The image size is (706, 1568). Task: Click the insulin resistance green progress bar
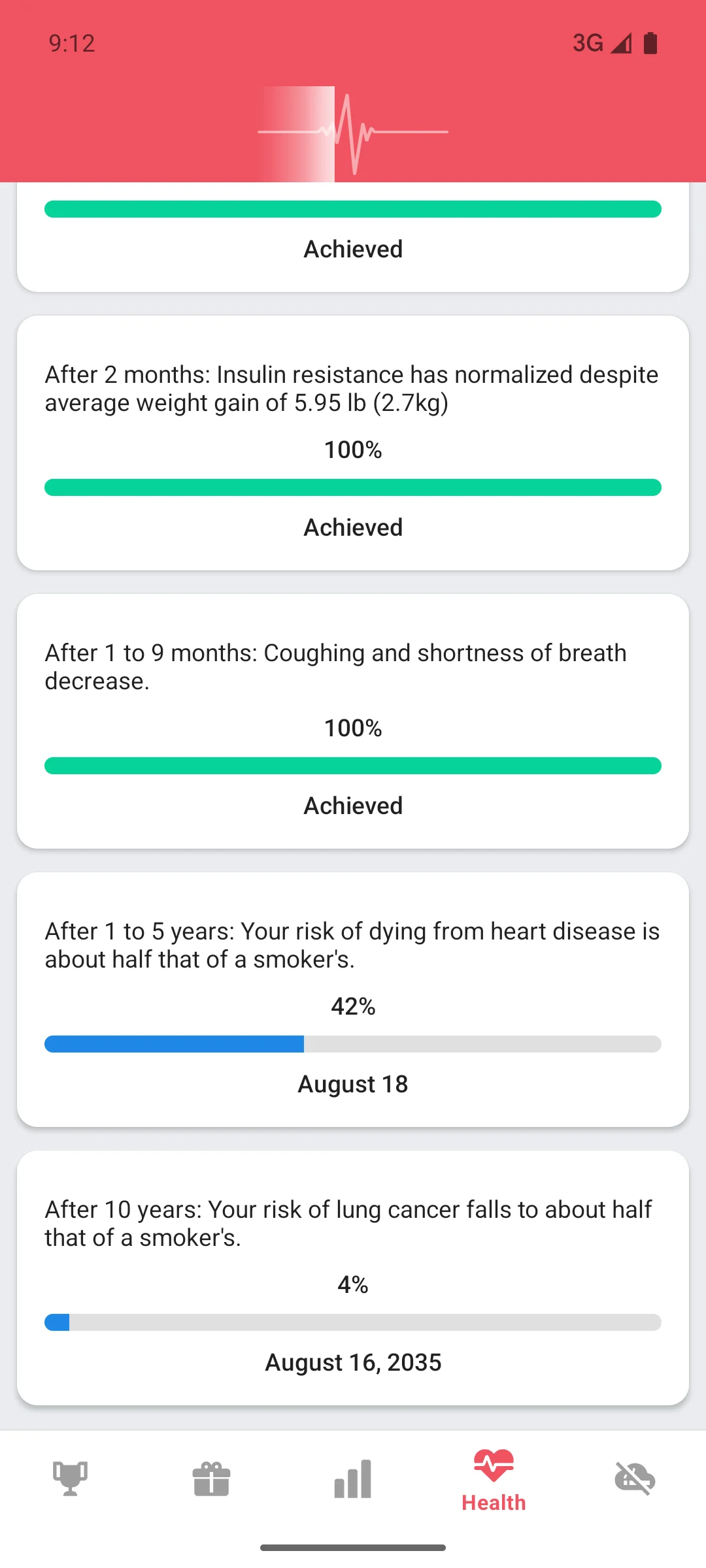coord(353,487)
